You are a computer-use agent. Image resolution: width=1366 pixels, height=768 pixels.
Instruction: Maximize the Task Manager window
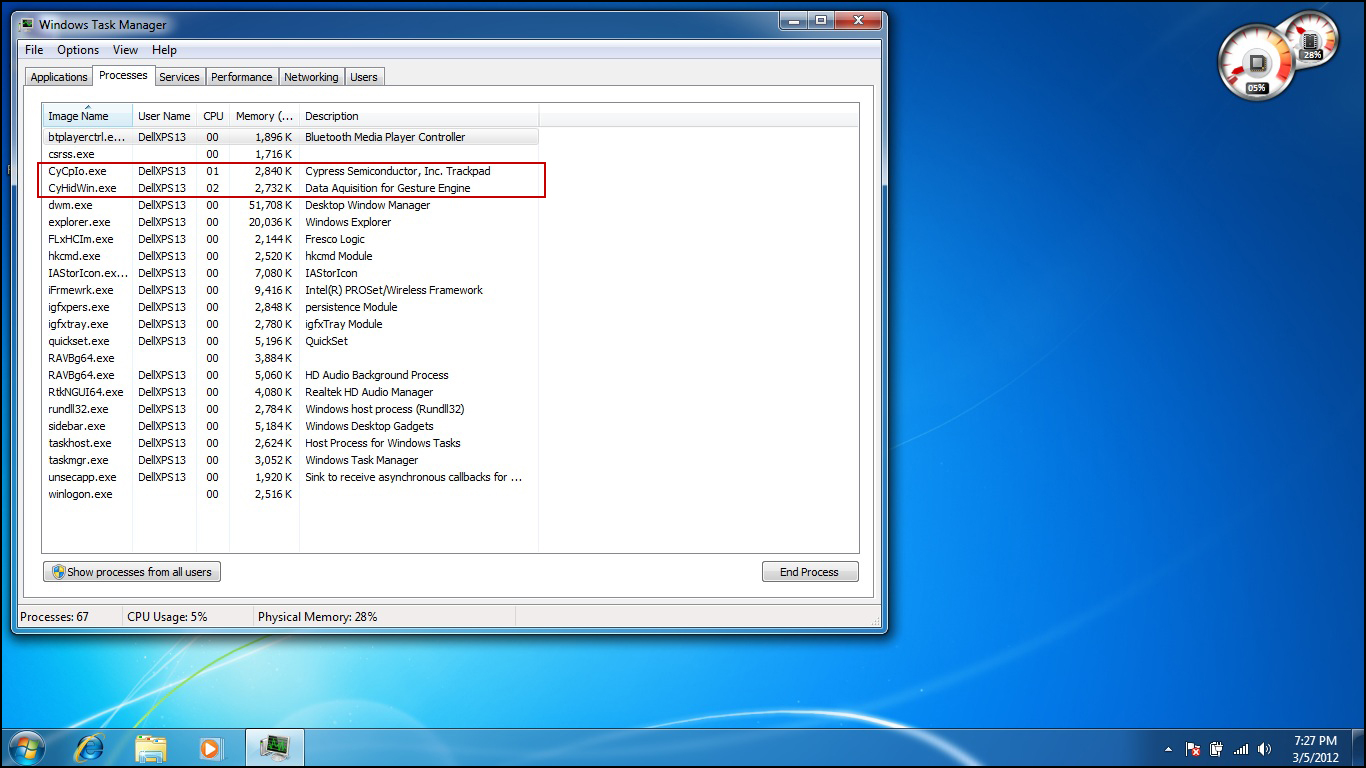tap(821, 20)
